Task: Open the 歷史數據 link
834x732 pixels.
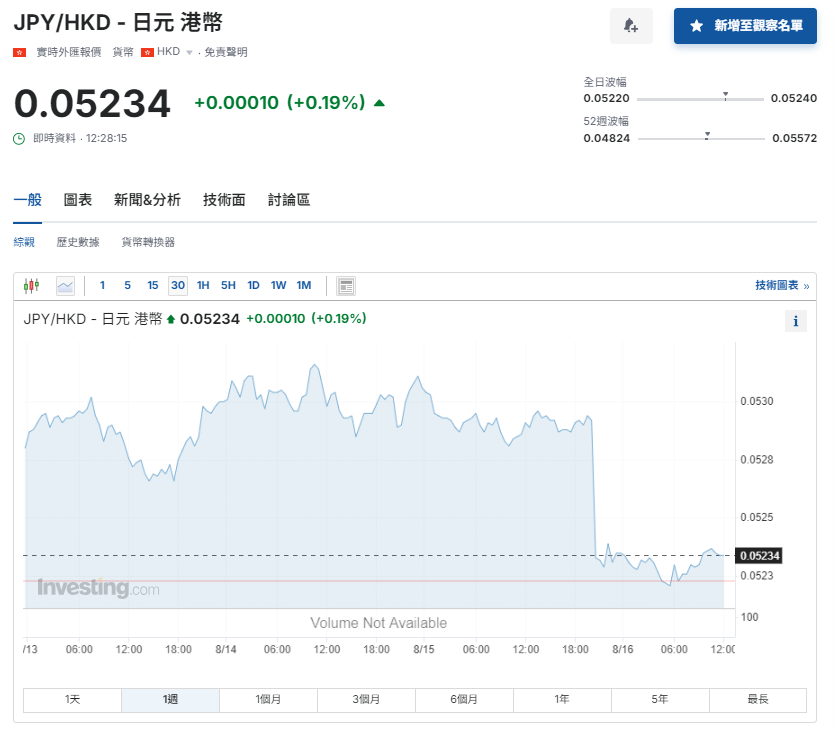Action: tap(78, 241)
